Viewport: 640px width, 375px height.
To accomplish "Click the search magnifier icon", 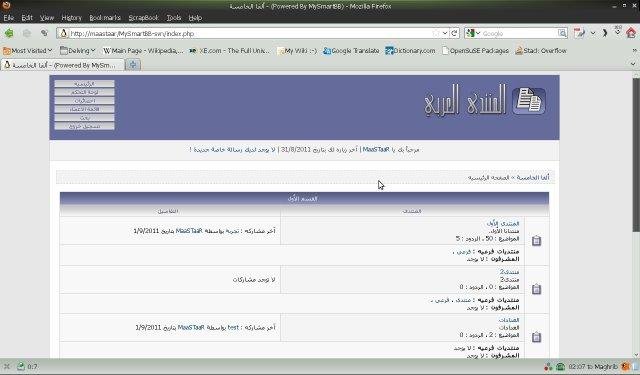I will coord(562,33).
